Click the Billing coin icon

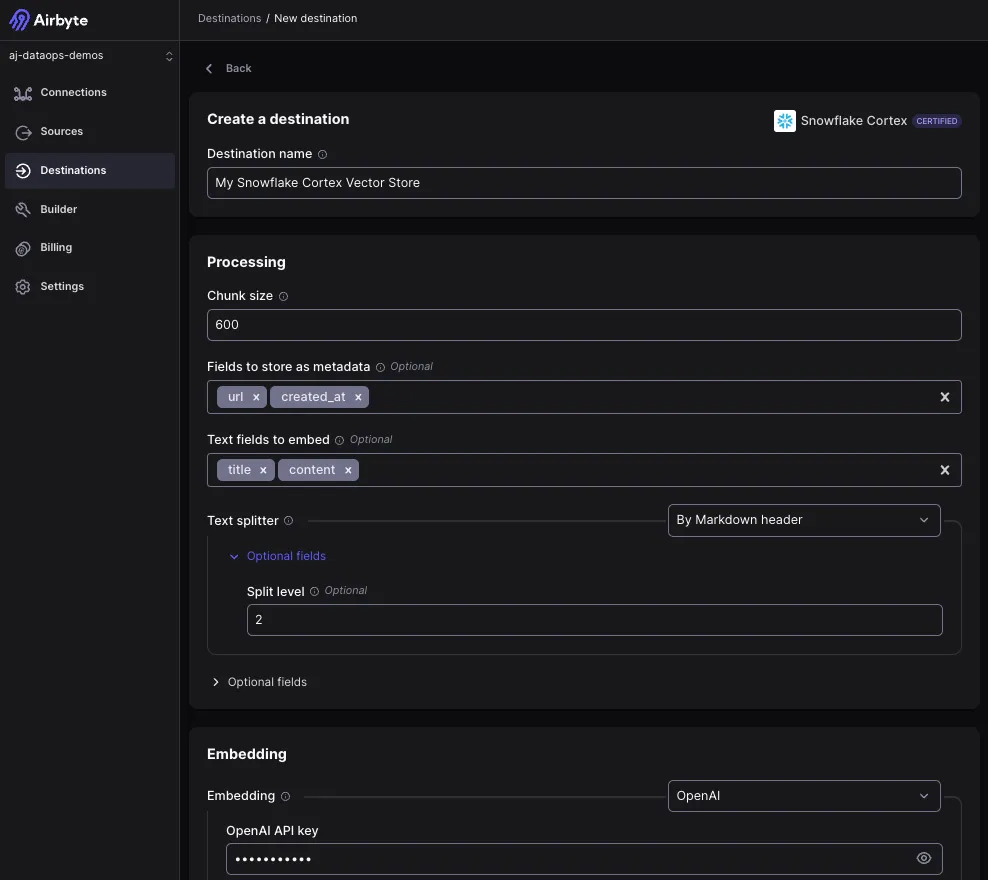tap(23, 248)
